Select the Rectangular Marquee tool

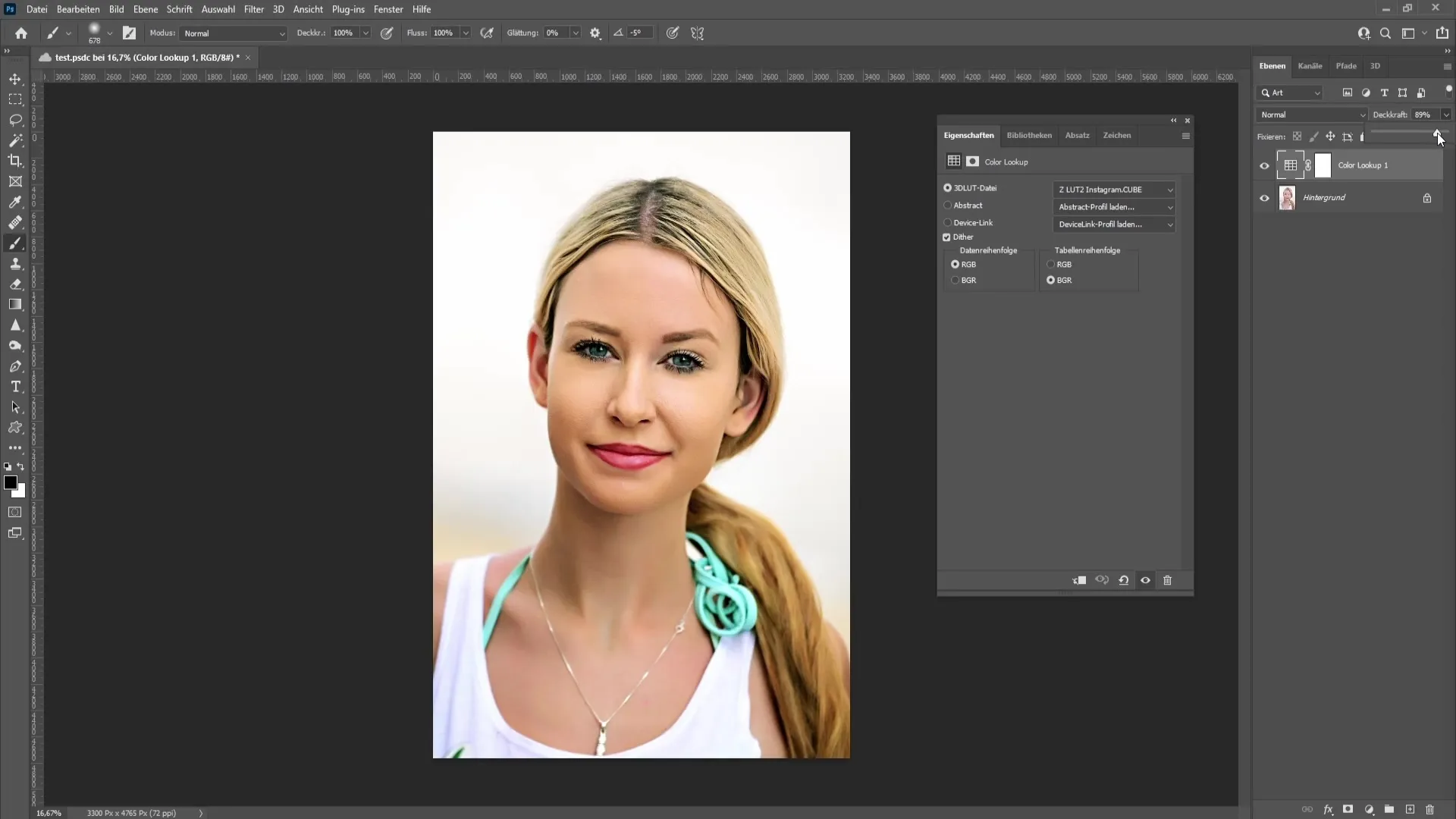(x=15, y=99)
